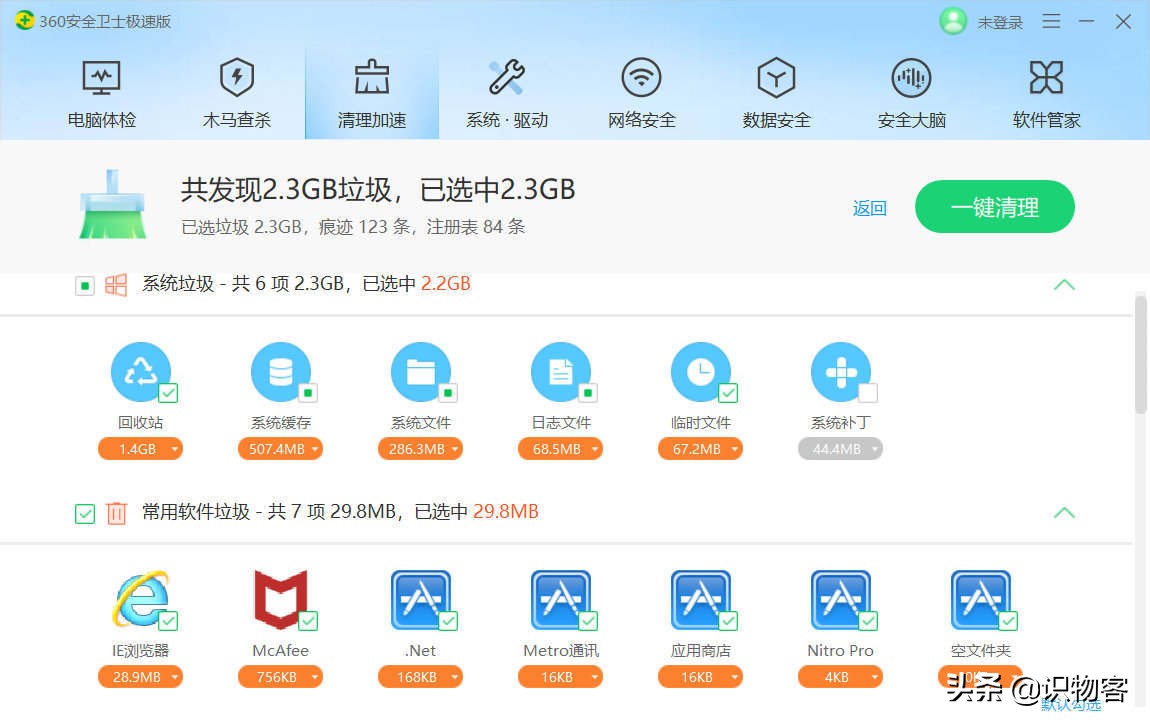
Task: Select the 临时文件 clock icon
Action: click(701, 372)
